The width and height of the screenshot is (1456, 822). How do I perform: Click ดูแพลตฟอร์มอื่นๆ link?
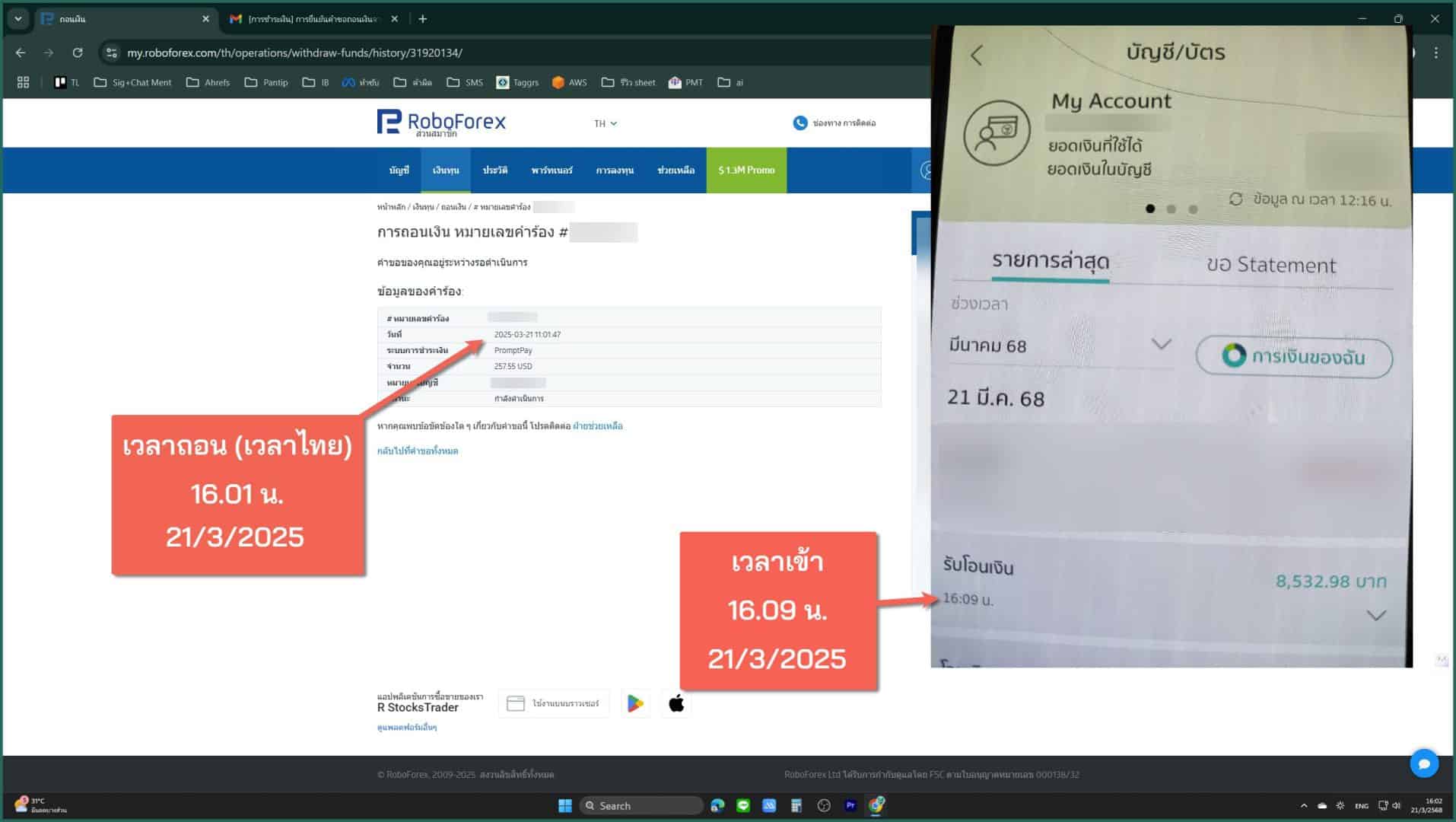pos(407,728)
